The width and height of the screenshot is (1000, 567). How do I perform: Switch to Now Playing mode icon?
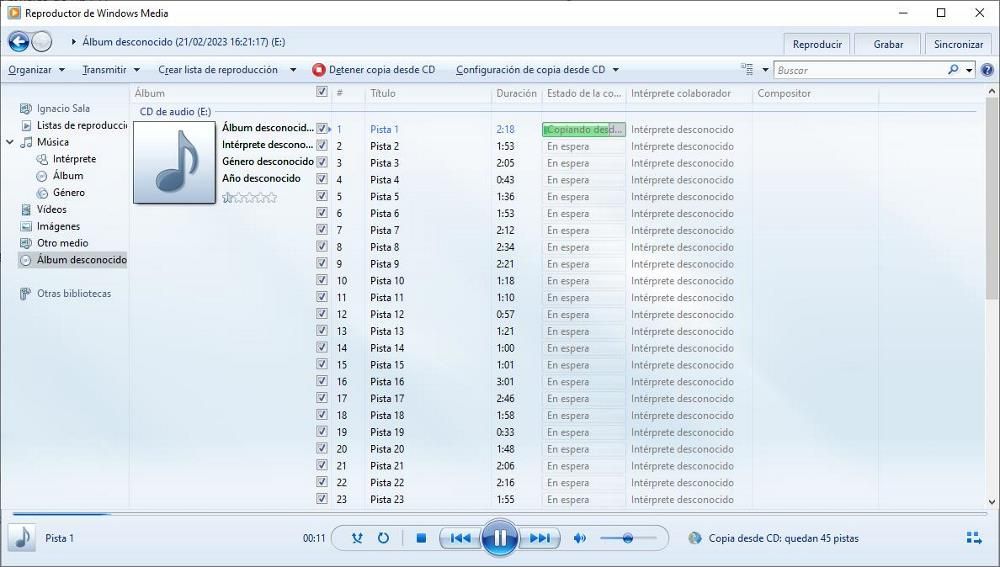tap(974, 538)
